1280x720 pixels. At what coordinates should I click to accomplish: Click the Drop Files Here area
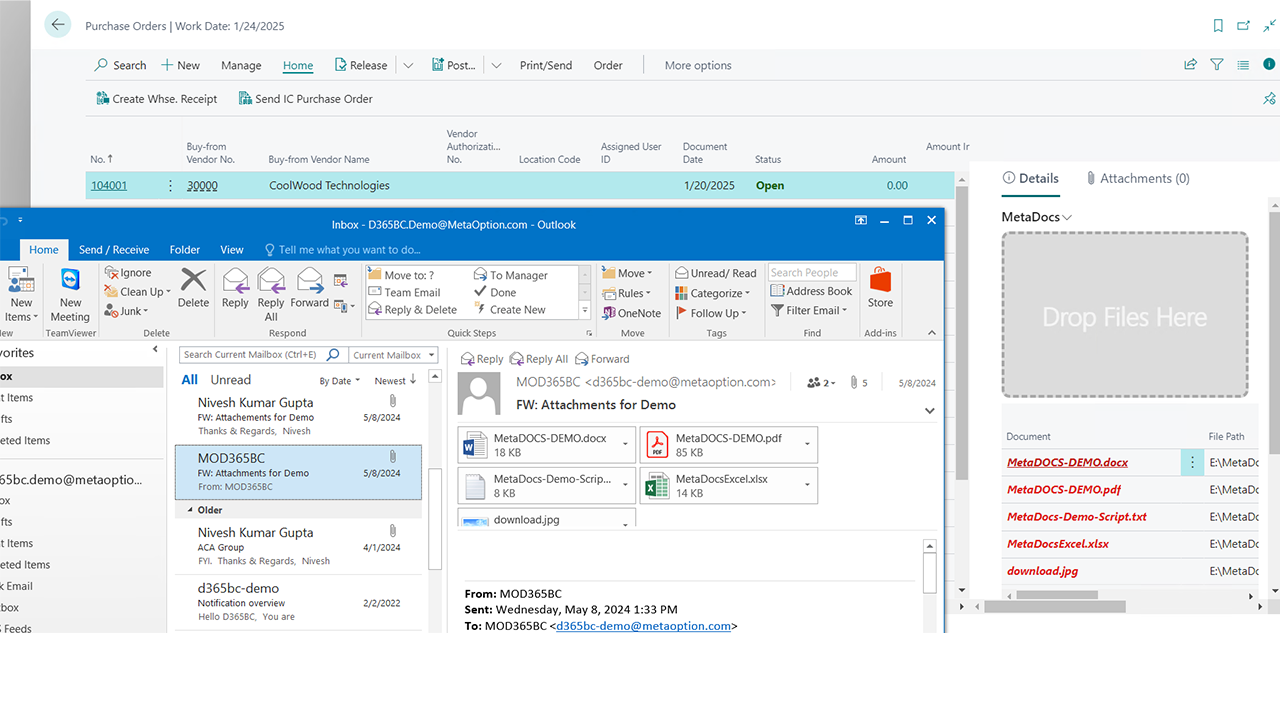pyautogui.click(x=1125, y=316)
